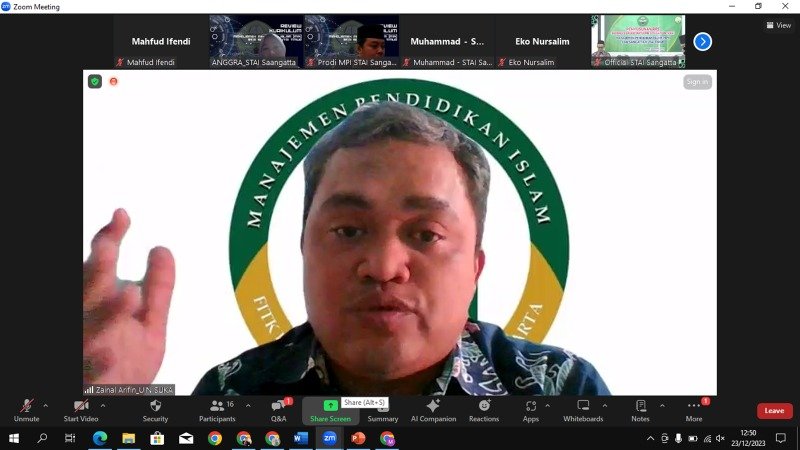800x450 pixels.
Task: Click the Sign in button
Action: (697, 82)
